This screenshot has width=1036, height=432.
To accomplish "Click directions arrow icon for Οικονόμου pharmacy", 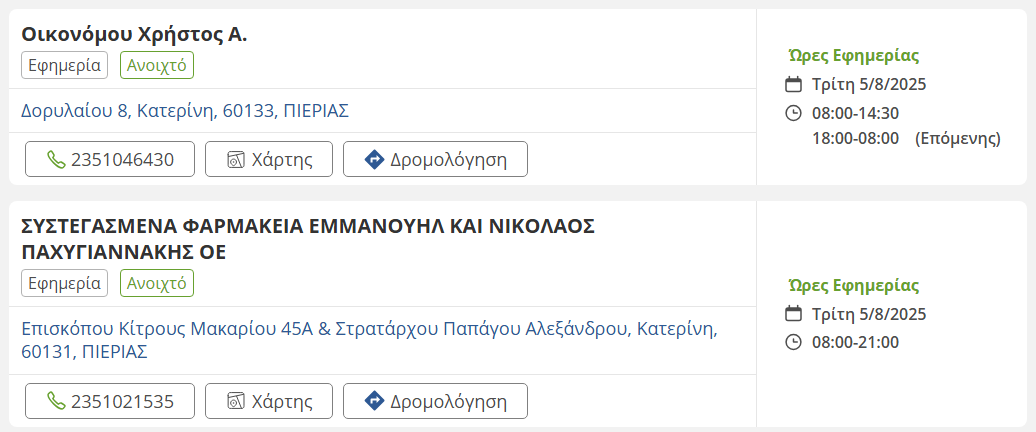I will (x=374, y=159).
